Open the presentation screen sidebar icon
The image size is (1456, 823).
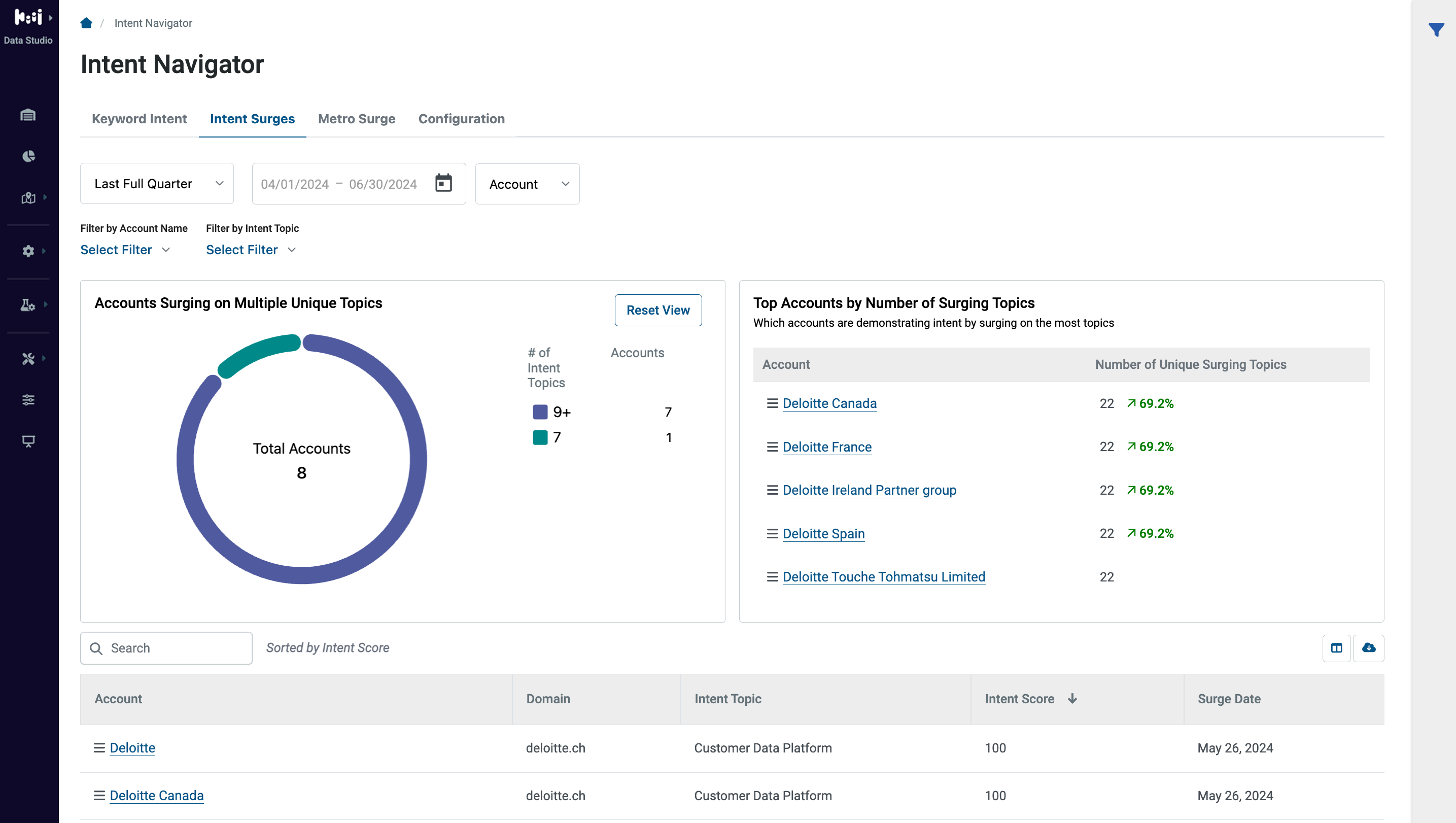(x=28, y=441)
